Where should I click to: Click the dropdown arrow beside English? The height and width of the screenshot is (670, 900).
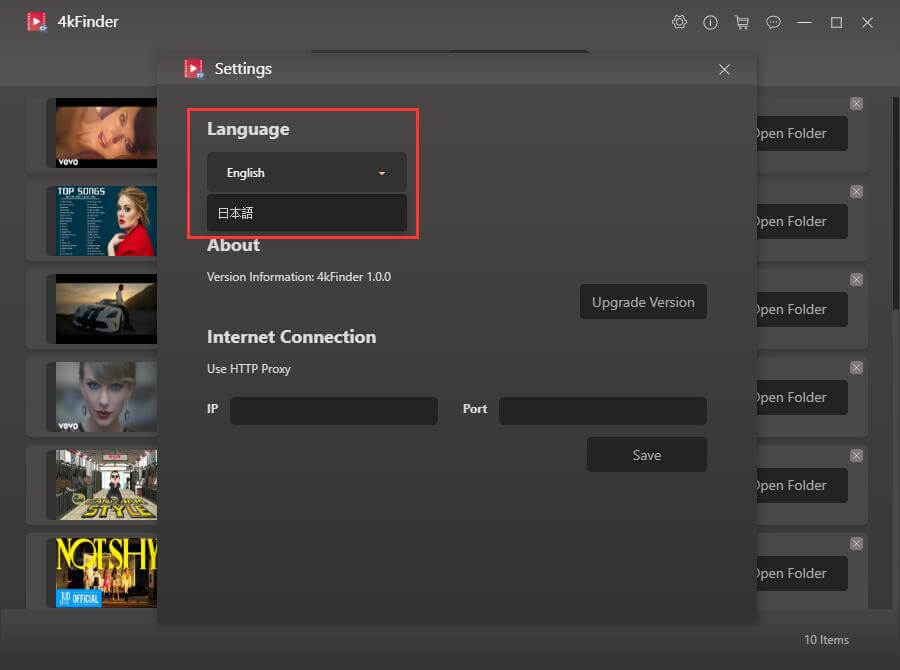382,174
